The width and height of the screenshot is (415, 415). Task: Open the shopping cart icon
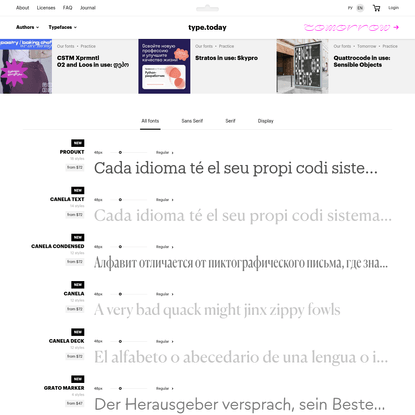click(x=377, y=8)
